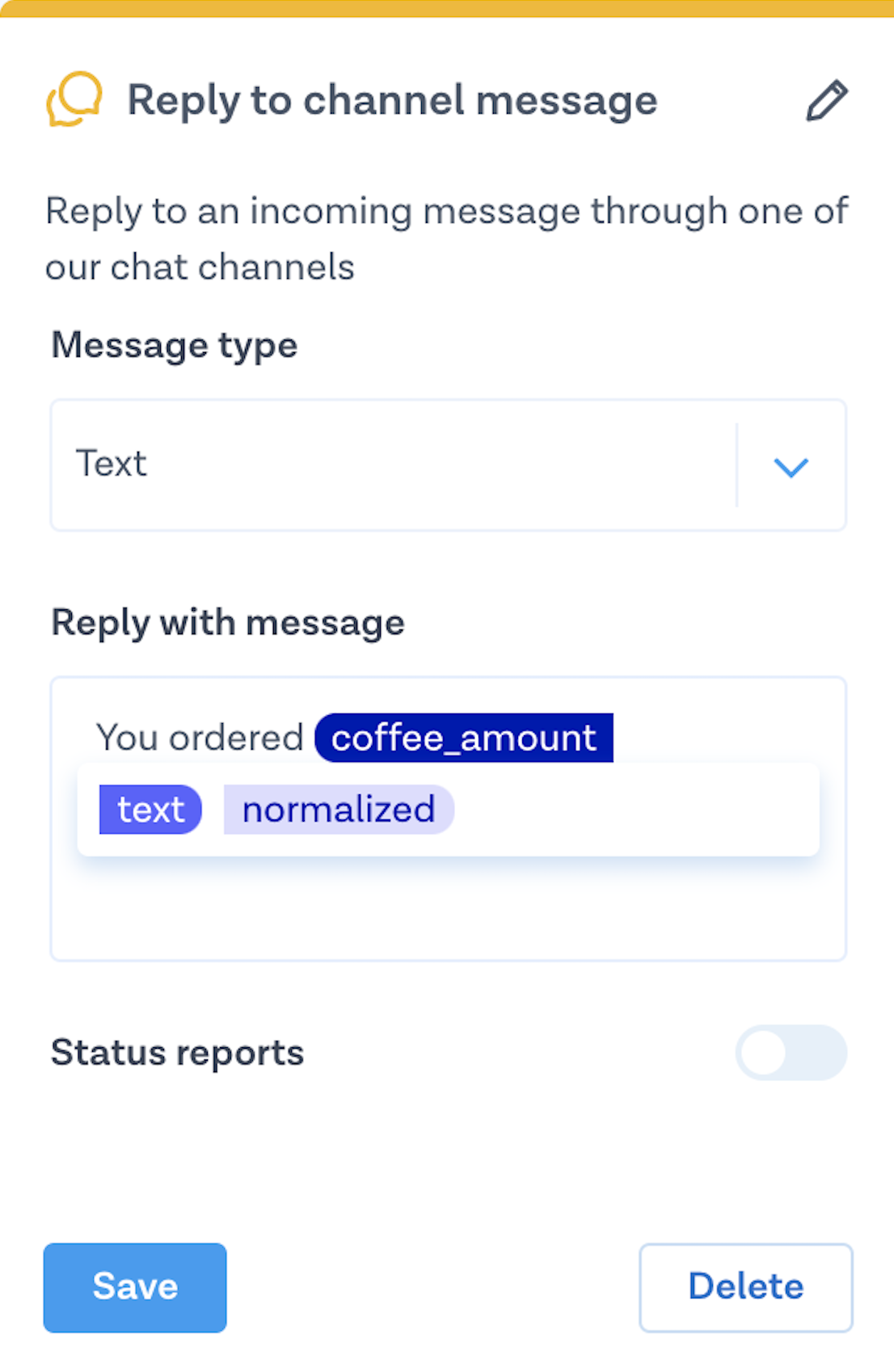Click the Reply with message label

(x=228, y=623)
